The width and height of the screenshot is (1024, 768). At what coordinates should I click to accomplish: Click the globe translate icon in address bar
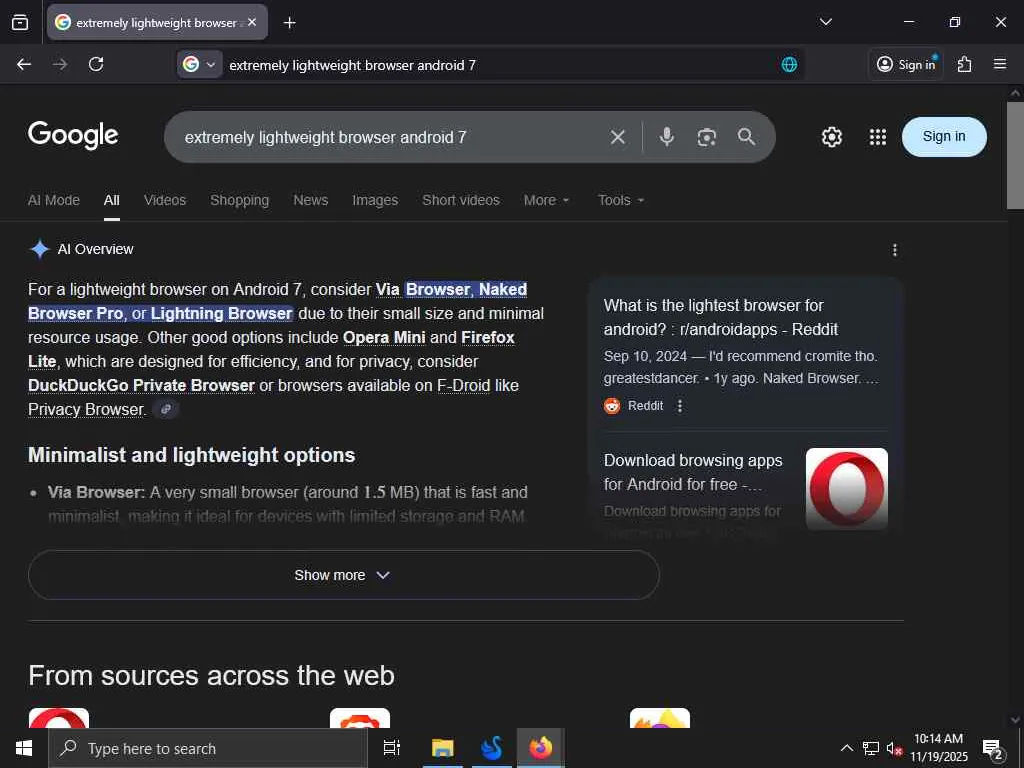(x=789, y=64)
